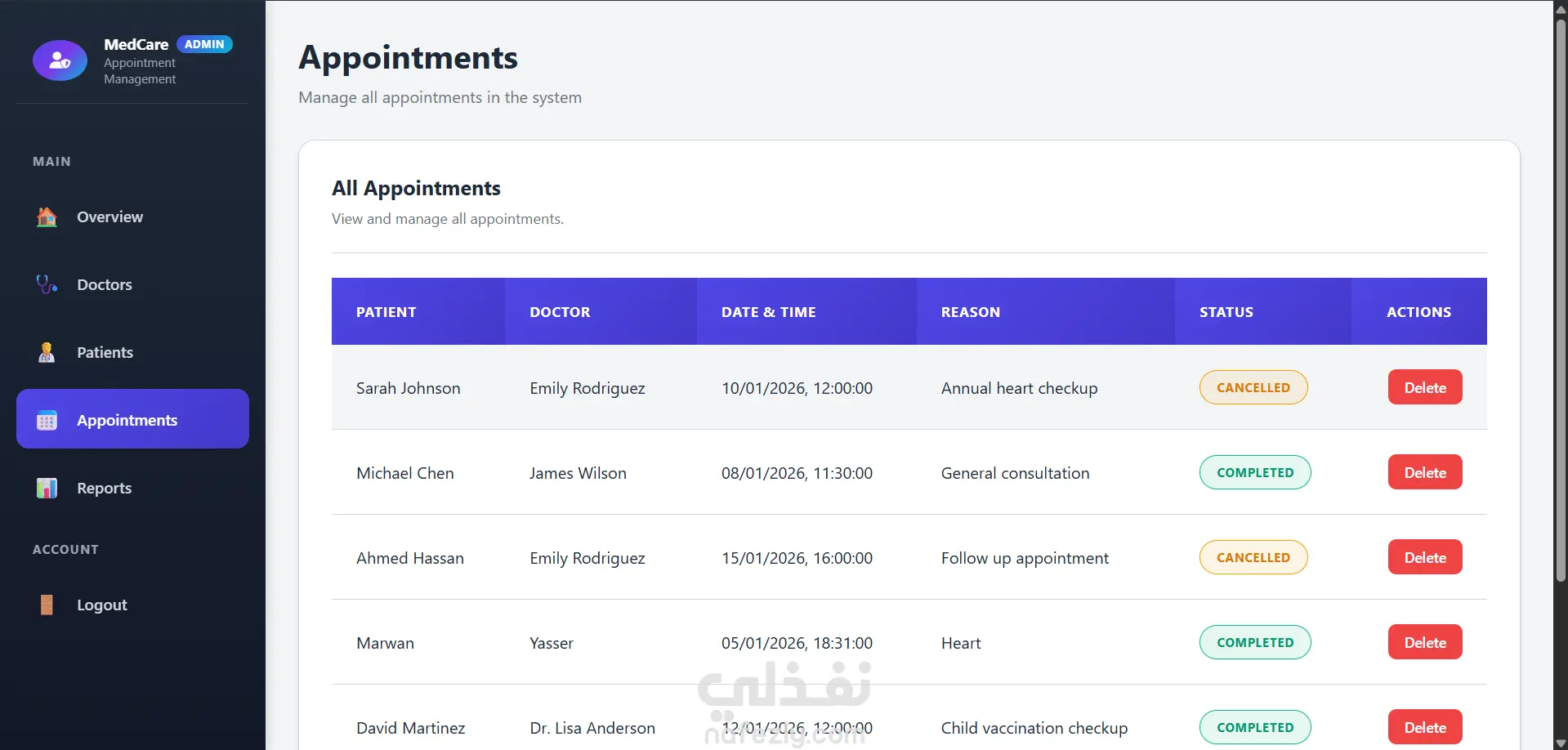Viewport: 1568px width, 750px height.
Task: Click the Doctors stethoscope icon
Action: pyautogui.click(x=47, y=285)
